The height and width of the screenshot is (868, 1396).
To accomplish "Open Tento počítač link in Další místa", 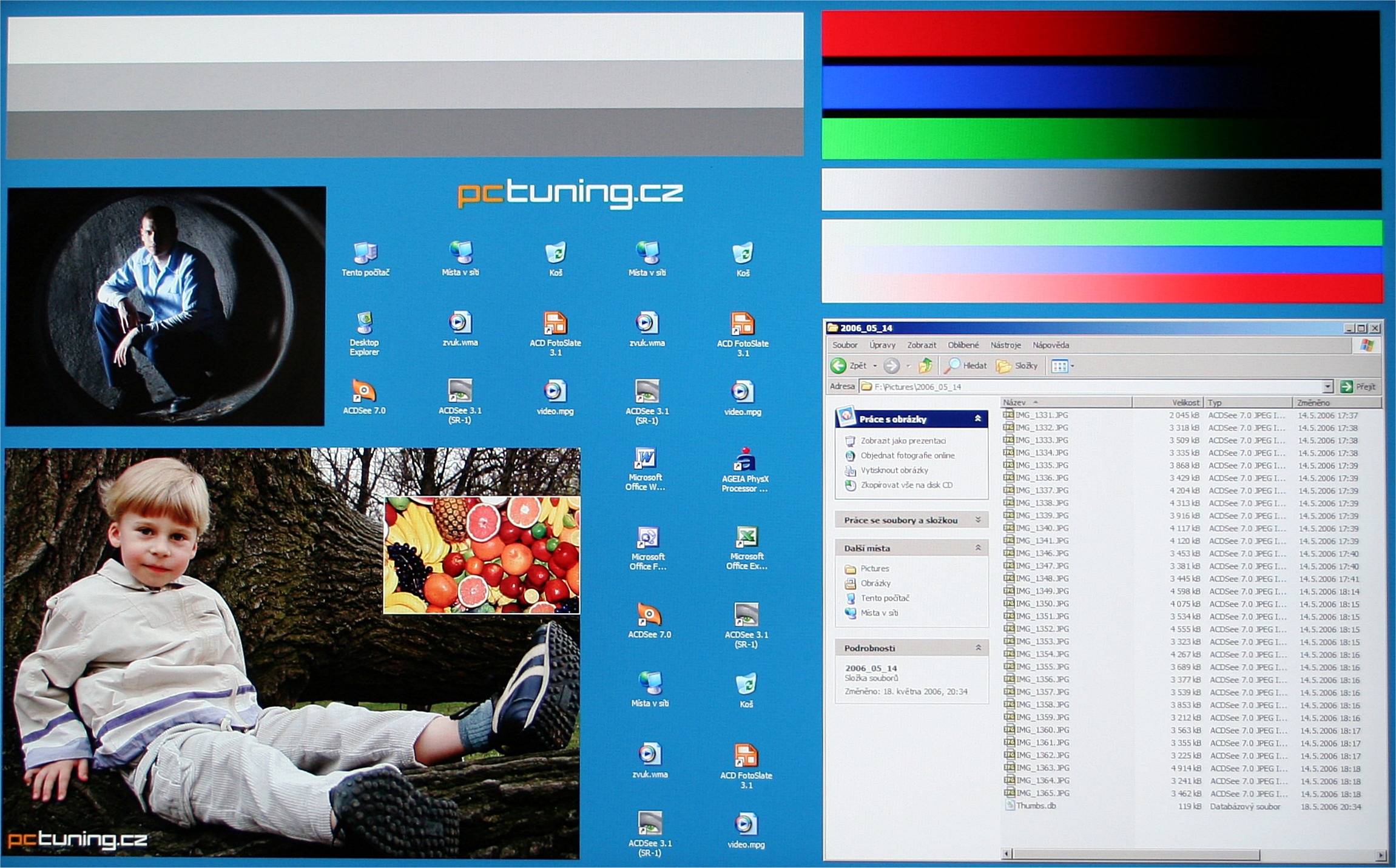I will 885,598.
